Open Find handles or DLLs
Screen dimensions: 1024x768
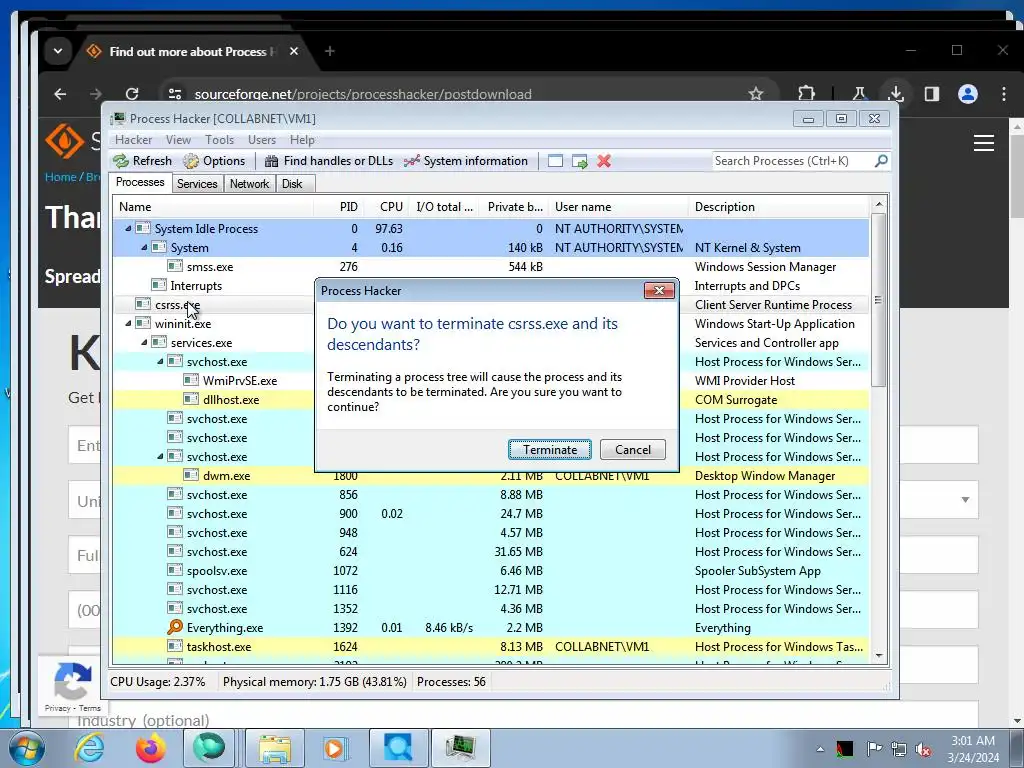coord(328,161)
